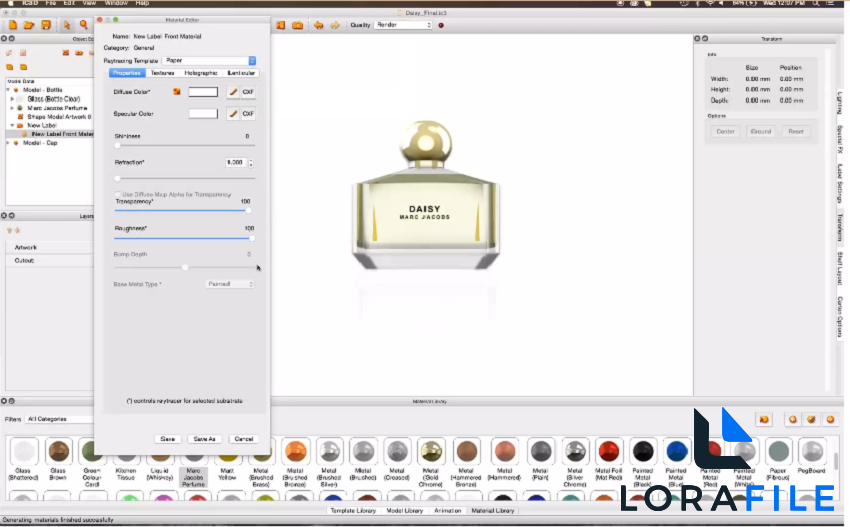Click the delete material icon in Material Library
Screen dimensions: 850x527
click(x=764, y=419)
